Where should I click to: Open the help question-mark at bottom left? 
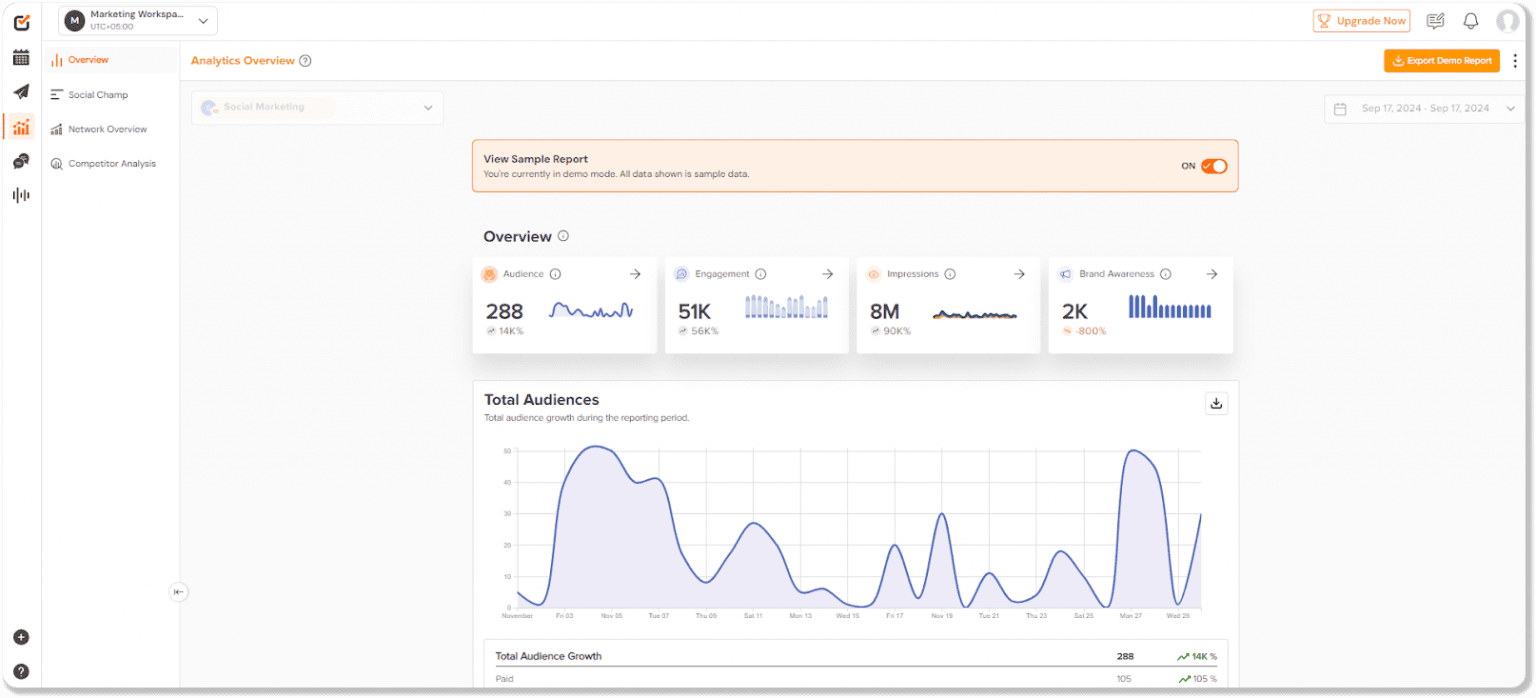[x=21, y=671]
